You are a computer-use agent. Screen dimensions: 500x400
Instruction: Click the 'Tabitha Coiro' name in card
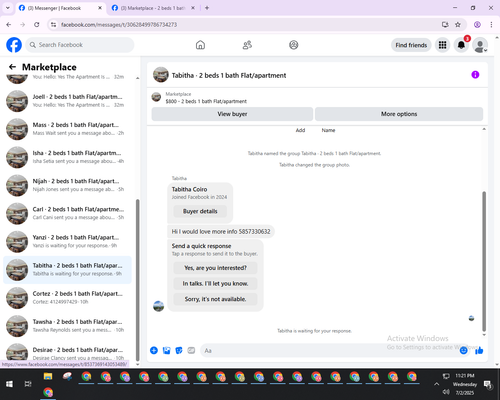(189, 189)
